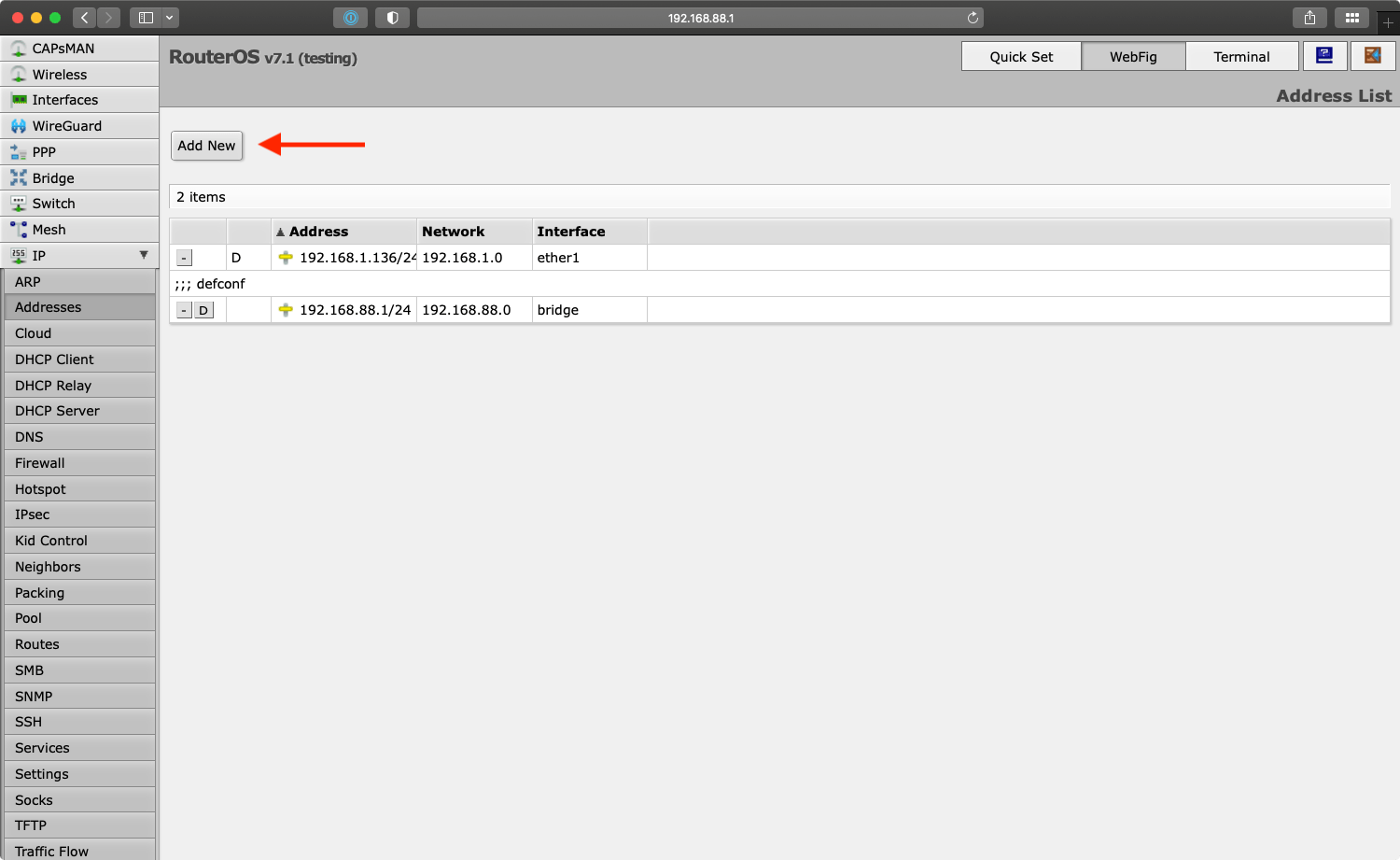Open CAPsMAN menu in sidebar

tap(79, 49)
